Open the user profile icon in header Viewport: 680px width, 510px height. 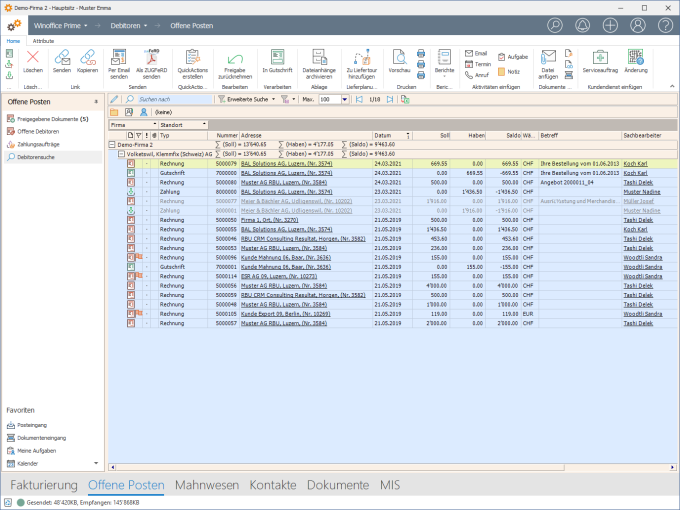pyautogui.click(x=638, y=25)
